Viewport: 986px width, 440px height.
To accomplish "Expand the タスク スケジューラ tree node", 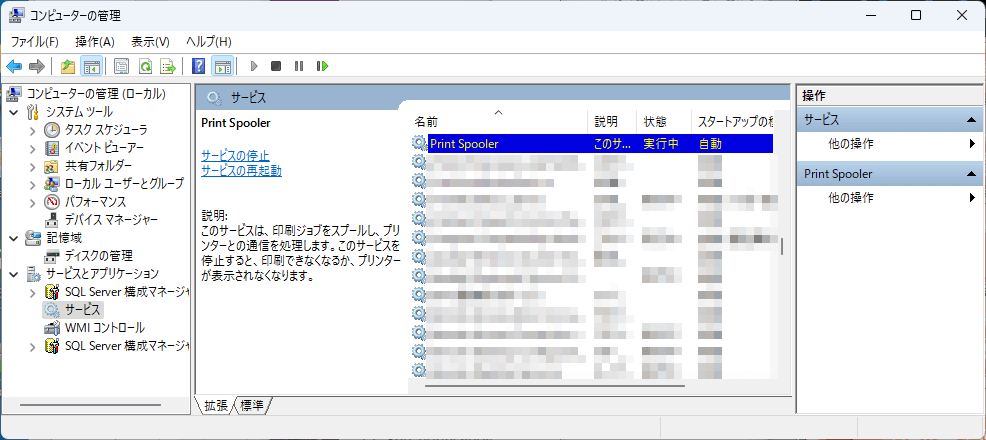I will tap(32, 130).
